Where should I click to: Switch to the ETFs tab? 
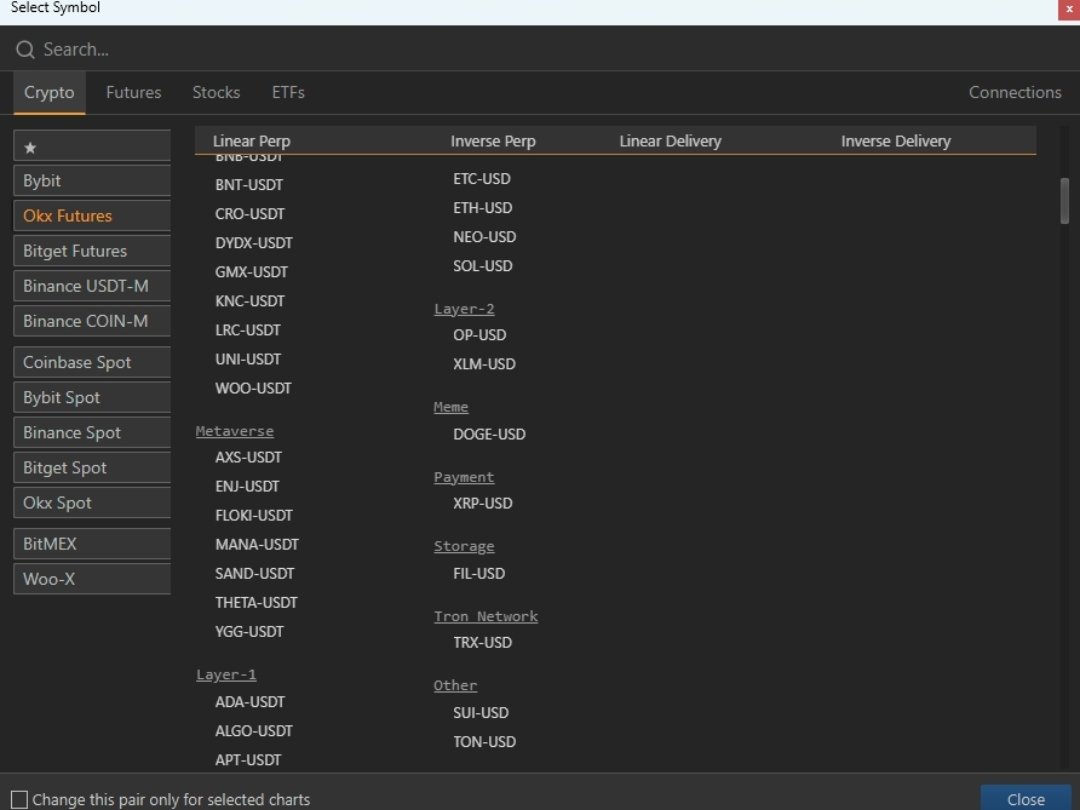coord(288,93)
